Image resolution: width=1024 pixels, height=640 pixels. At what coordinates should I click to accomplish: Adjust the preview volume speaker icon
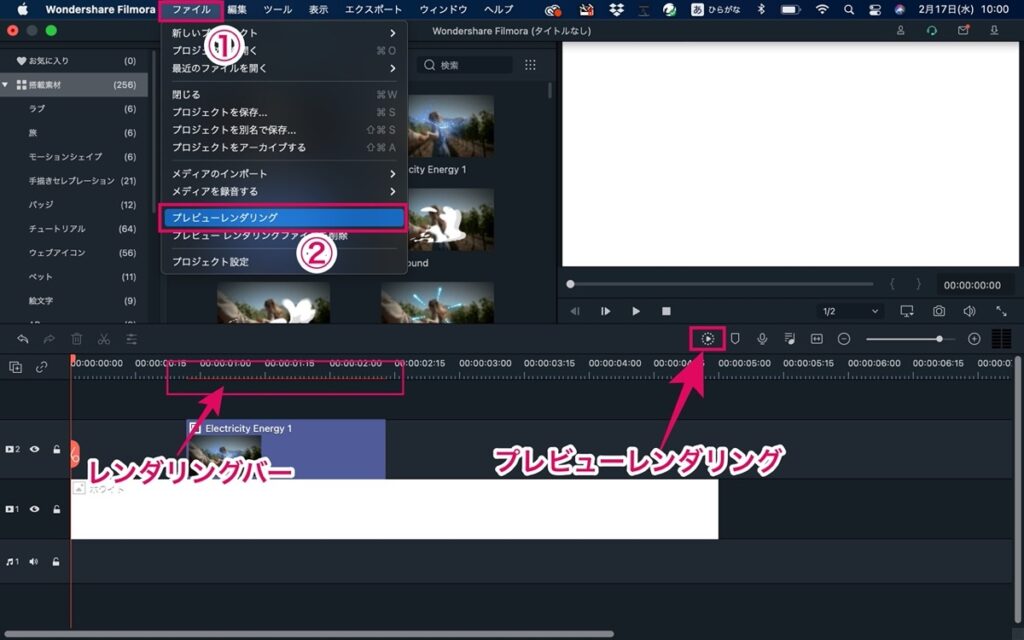point(969,312)
